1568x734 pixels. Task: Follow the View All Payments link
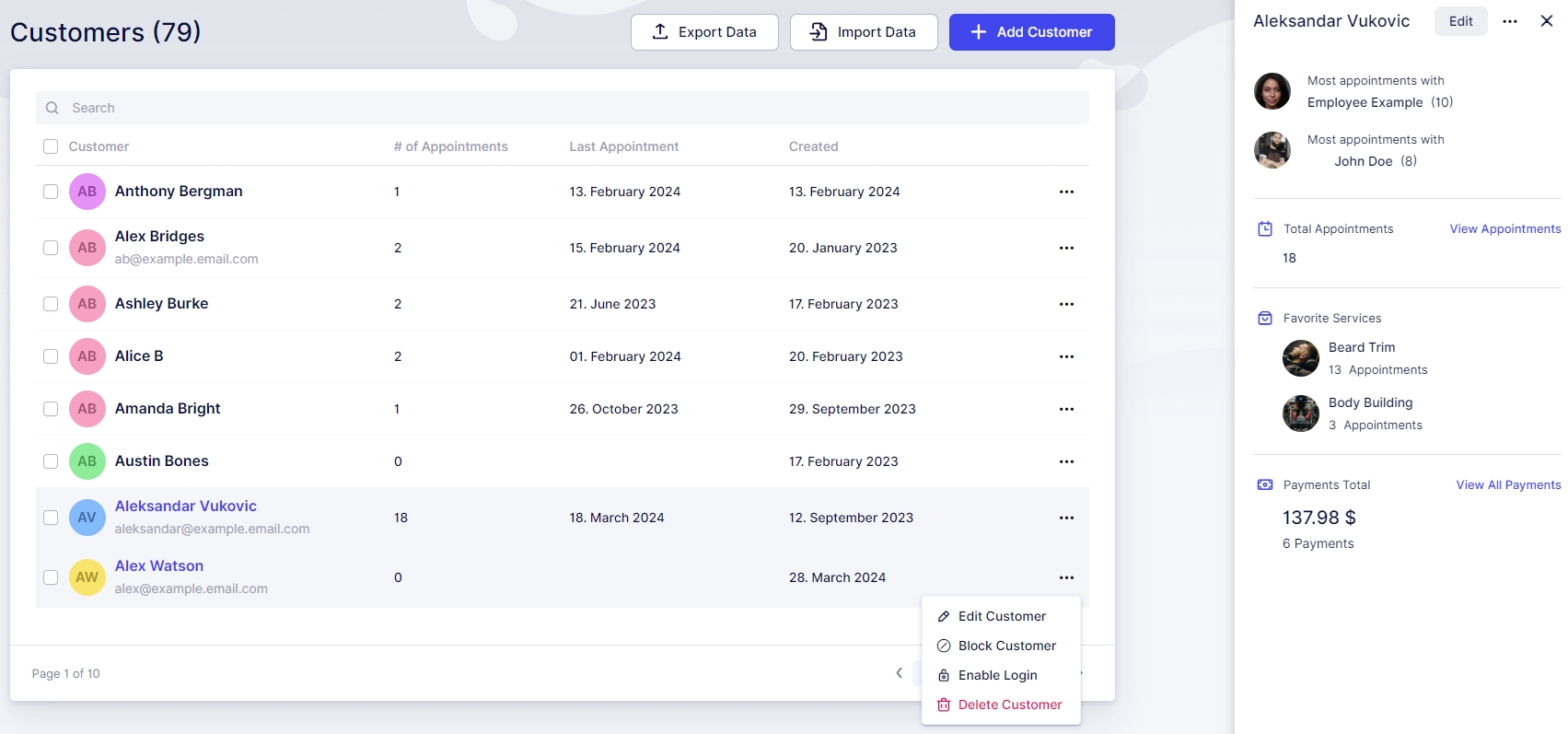(1508, 485)
